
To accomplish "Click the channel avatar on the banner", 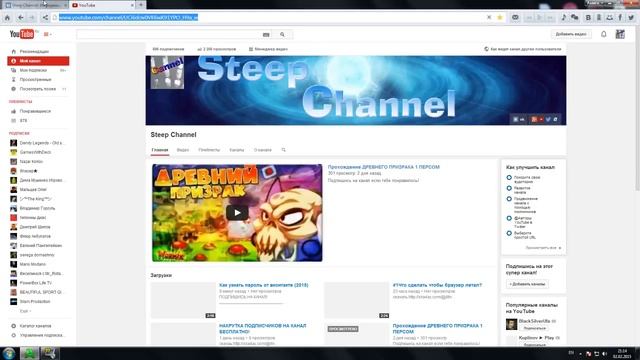I will [x=167, y=73].
